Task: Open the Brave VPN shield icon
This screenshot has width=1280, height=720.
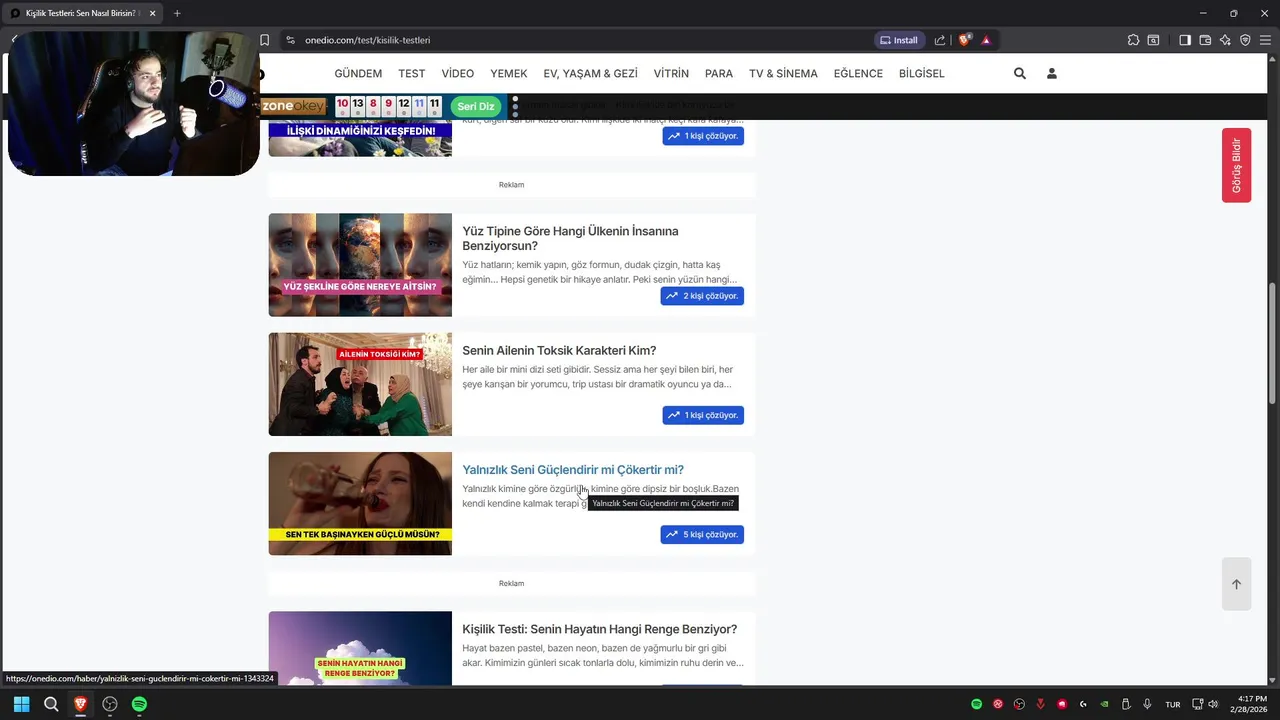Action: coord(1245,40)
